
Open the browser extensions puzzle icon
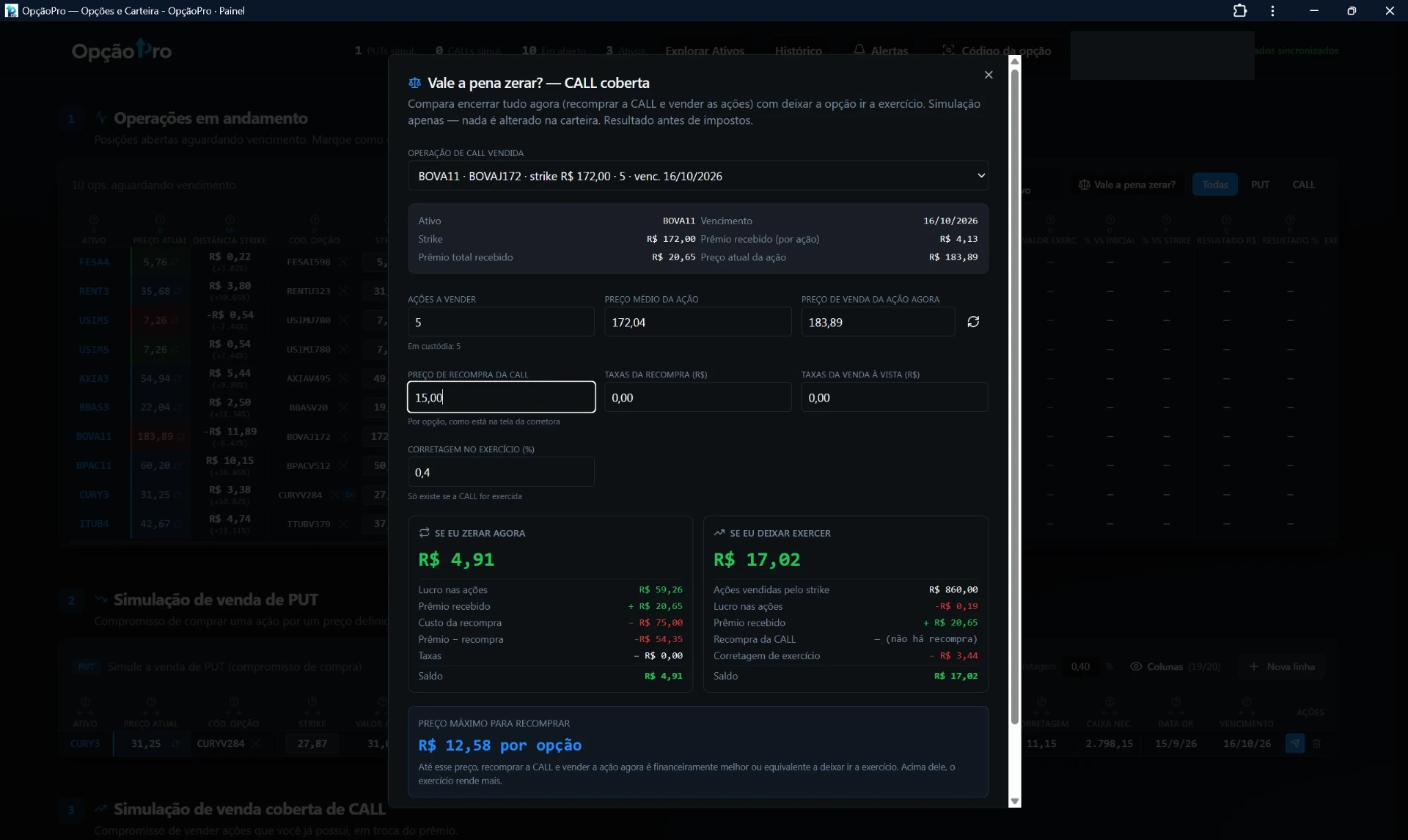point(1240,11)
